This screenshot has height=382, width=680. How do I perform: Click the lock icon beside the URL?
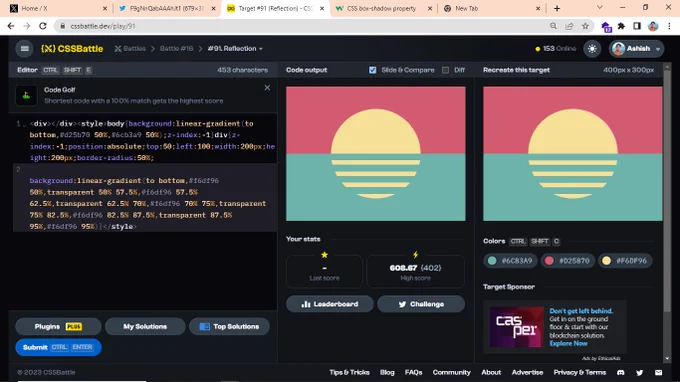[x=62, y=26]
